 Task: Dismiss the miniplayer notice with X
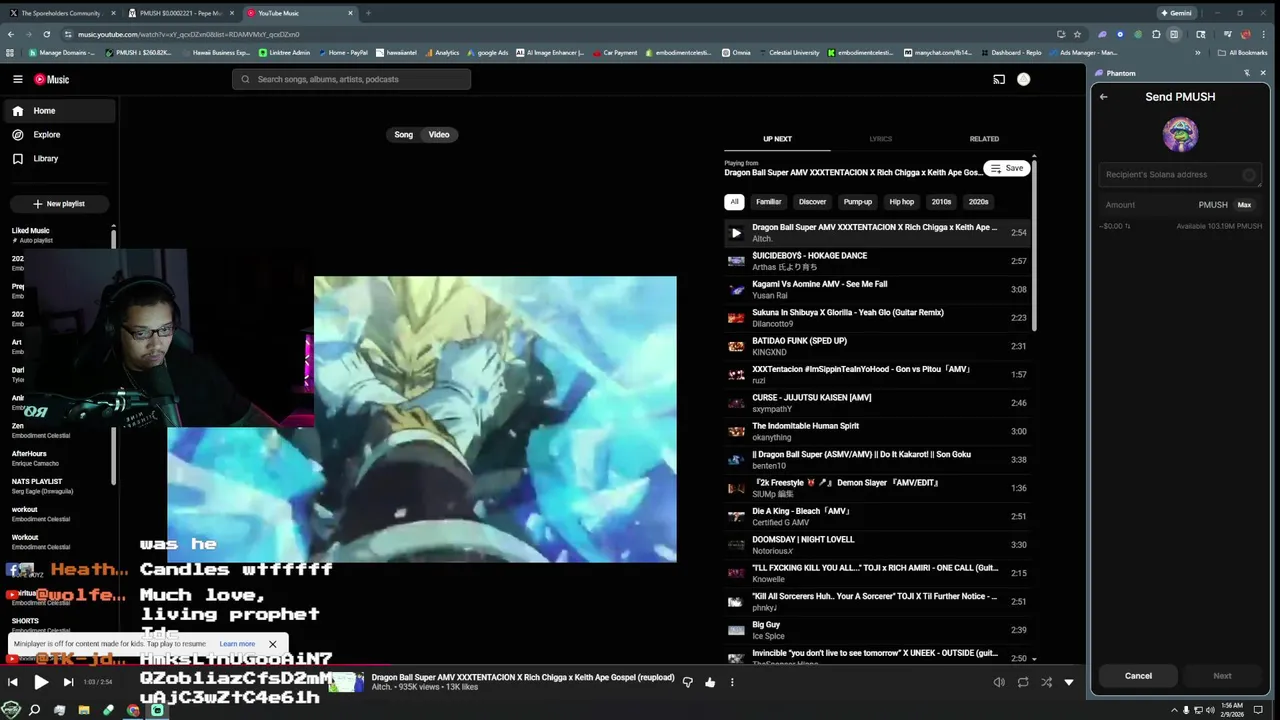(x=272, y=644)
